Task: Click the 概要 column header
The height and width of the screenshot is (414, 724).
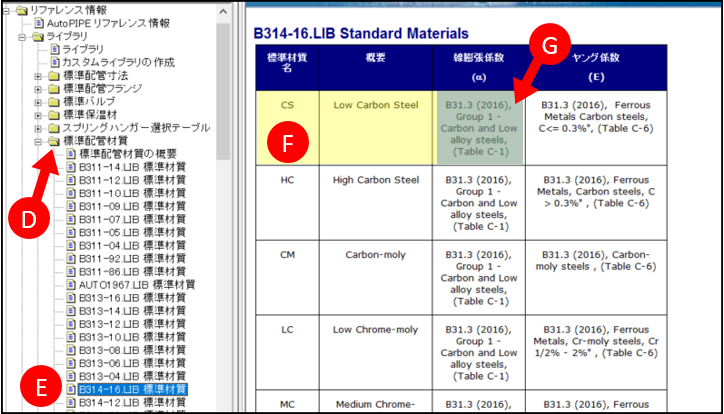Action: (x=375, y=67)
